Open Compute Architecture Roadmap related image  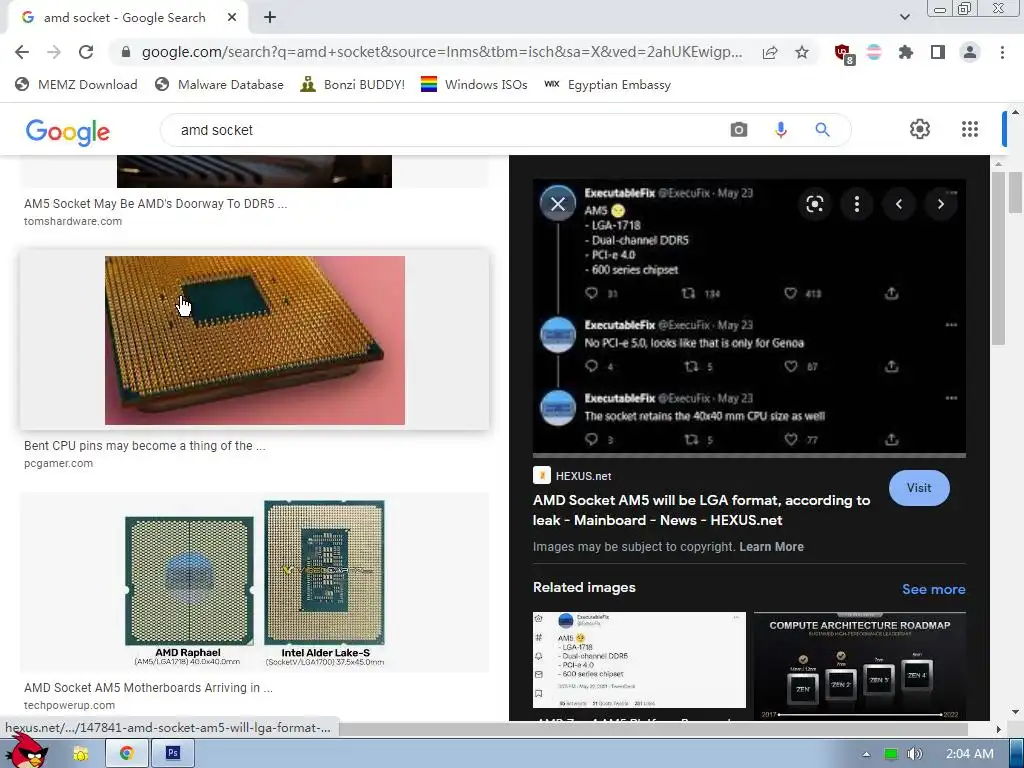click(x=859, y=665)
